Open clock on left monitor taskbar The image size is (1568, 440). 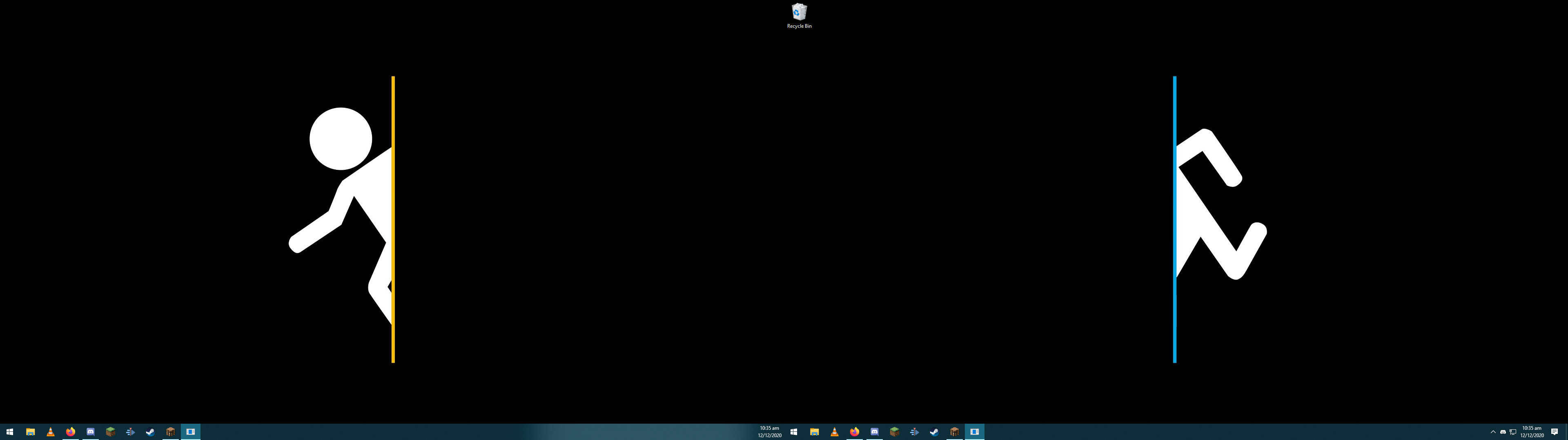point(769,432)
